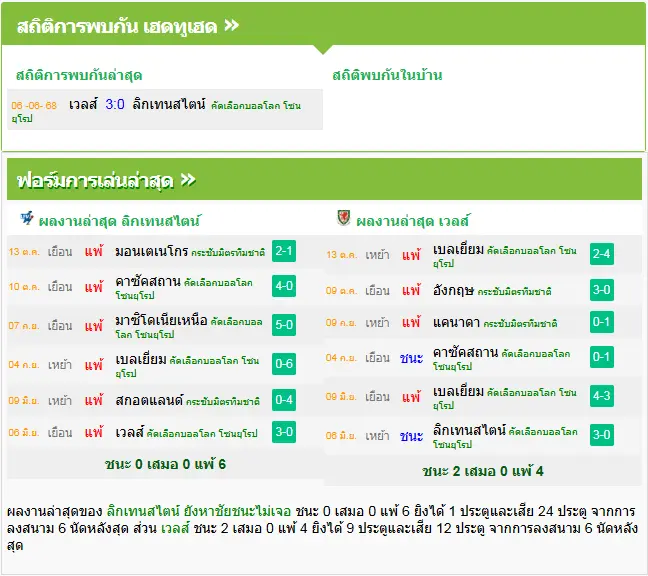Click the Wales team crest icon
648x576 pixels.
(343, 218)
